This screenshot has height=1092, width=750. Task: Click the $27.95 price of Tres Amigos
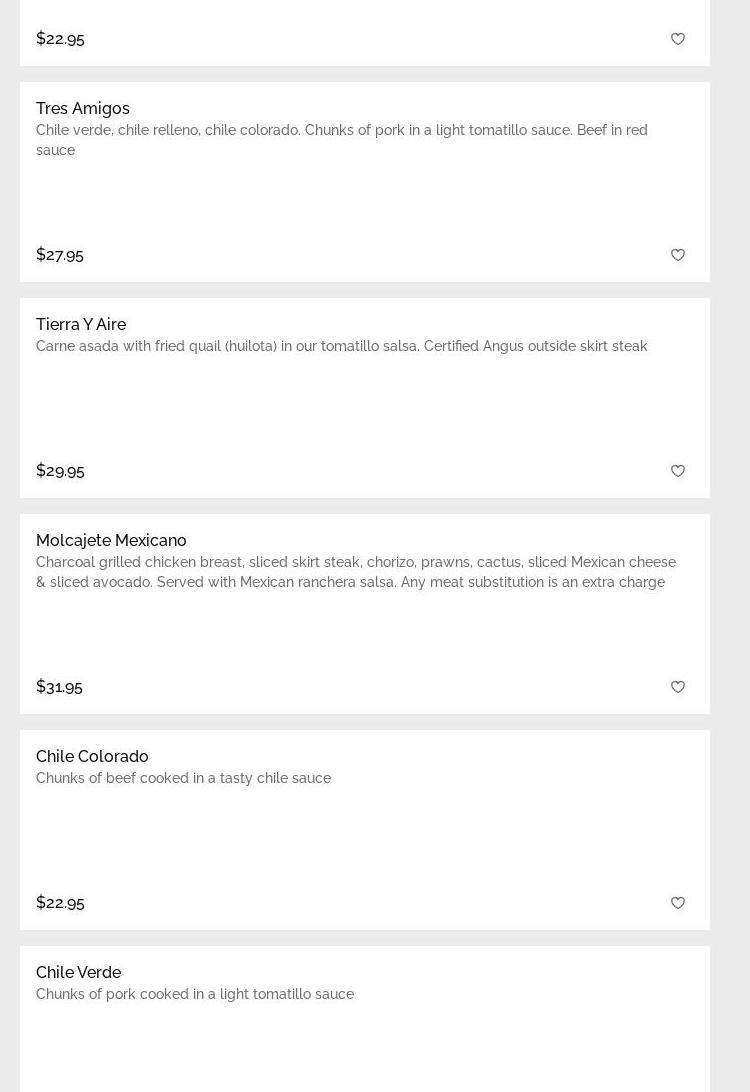tap(60, 254)
